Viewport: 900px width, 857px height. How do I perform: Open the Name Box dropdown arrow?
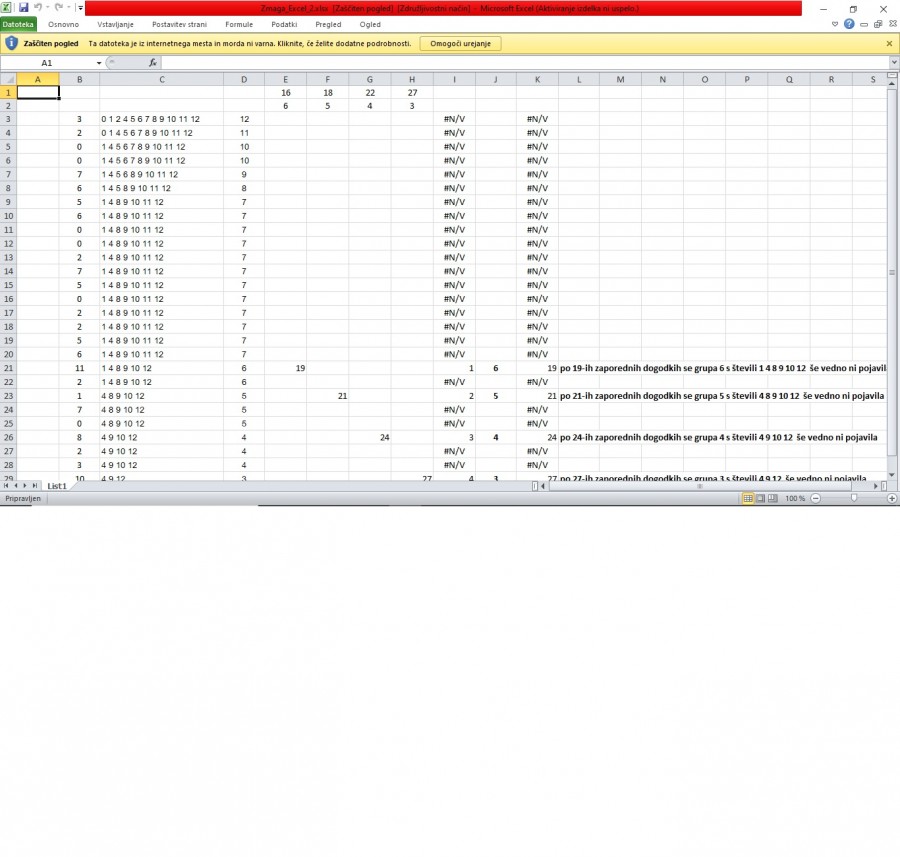tap(98, 63)
